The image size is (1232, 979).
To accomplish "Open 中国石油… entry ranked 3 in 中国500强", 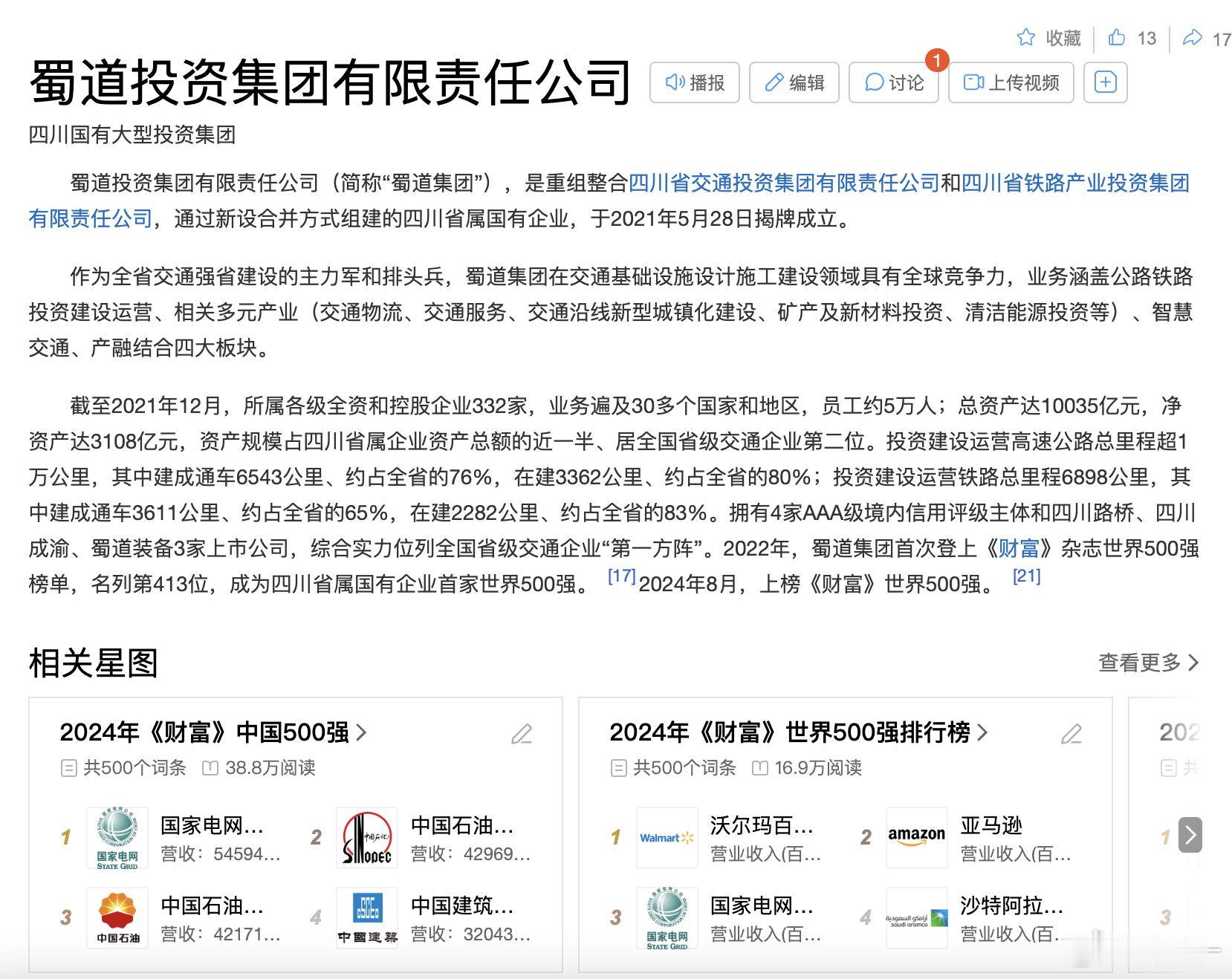I will click(x=213, y=905).
